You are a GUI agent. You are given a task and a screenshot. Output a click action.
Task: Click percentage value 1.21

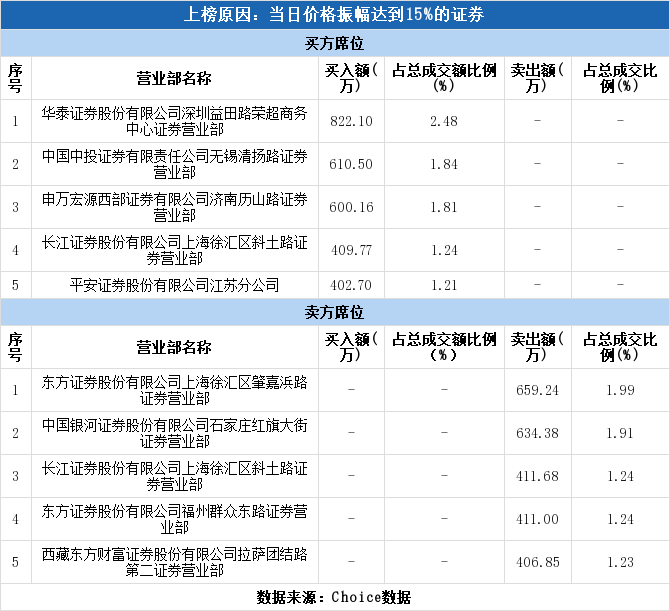(x=444, y=285)
